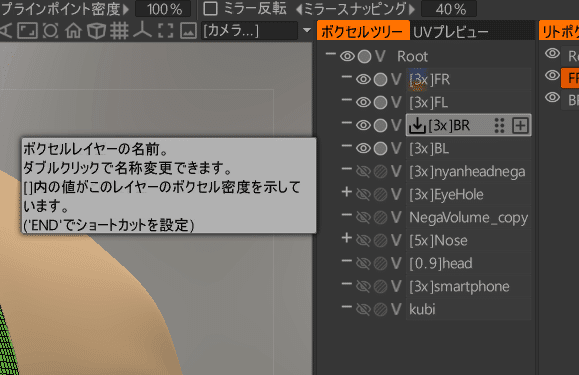Click the dashed frame selection icon
The width and height of the screenshot is (579, 375).
tap(165, 31)
